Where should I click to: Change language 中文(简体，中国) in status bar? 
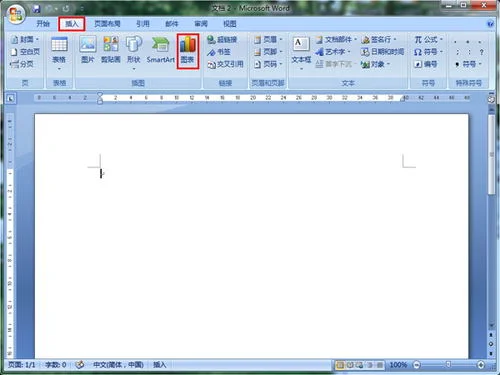point(118,365)
